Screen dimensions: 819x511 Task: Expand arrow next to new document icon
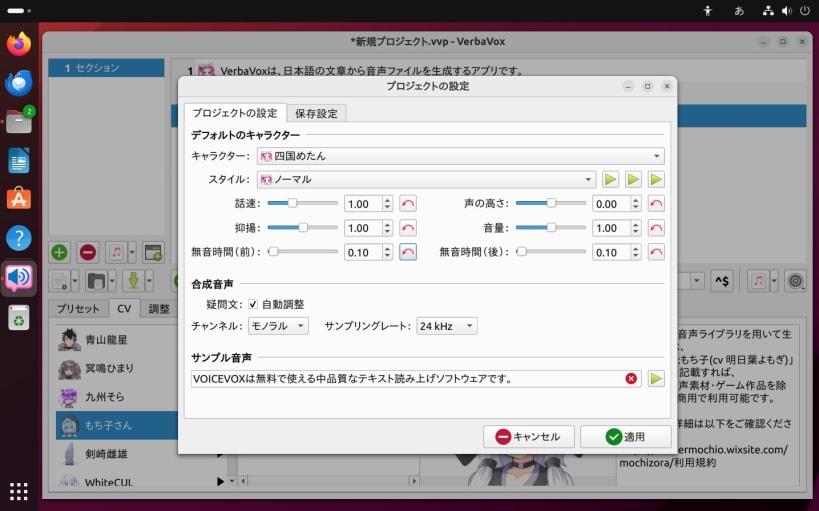point(75,281)
